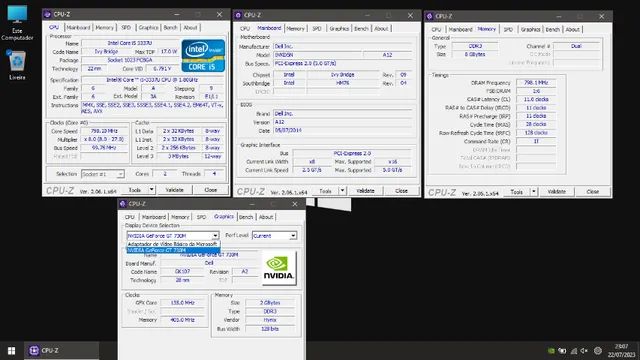Viewport: 640px width, 360px height.
Task: Open Tools dropdown arrow in Memory window
Action: (x=533, y=192)
